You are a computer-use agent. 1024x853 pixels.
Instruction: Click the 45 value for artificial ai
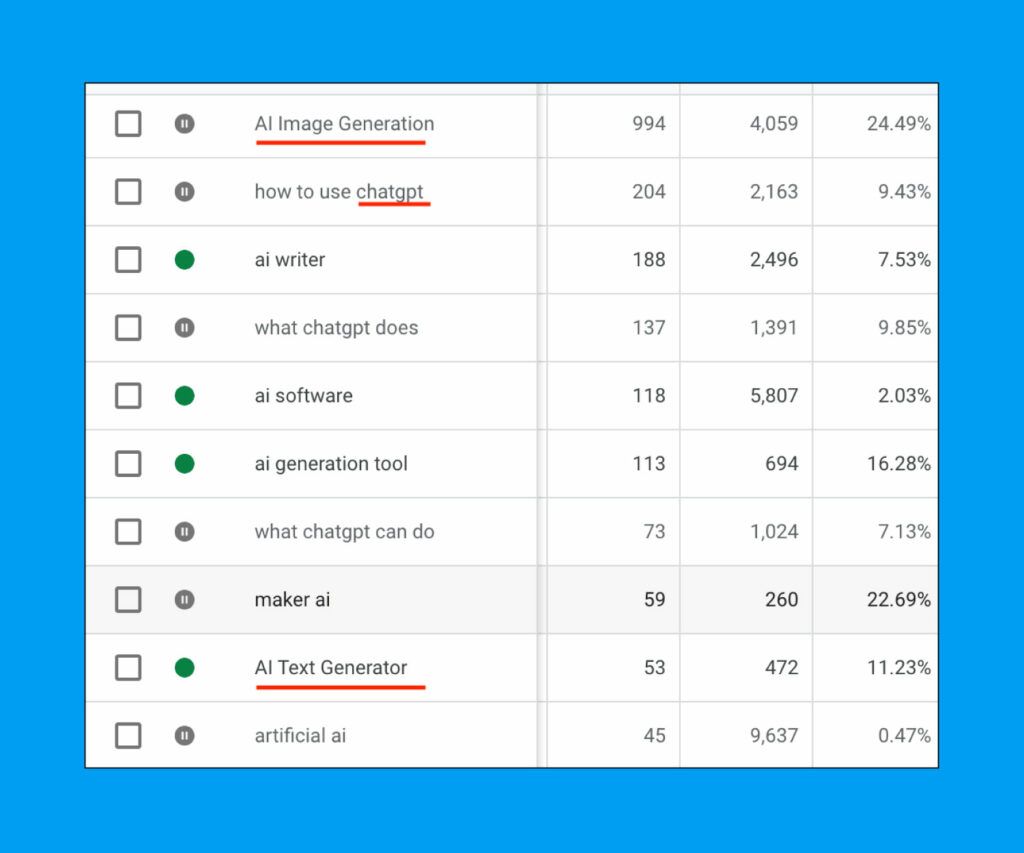654,735
